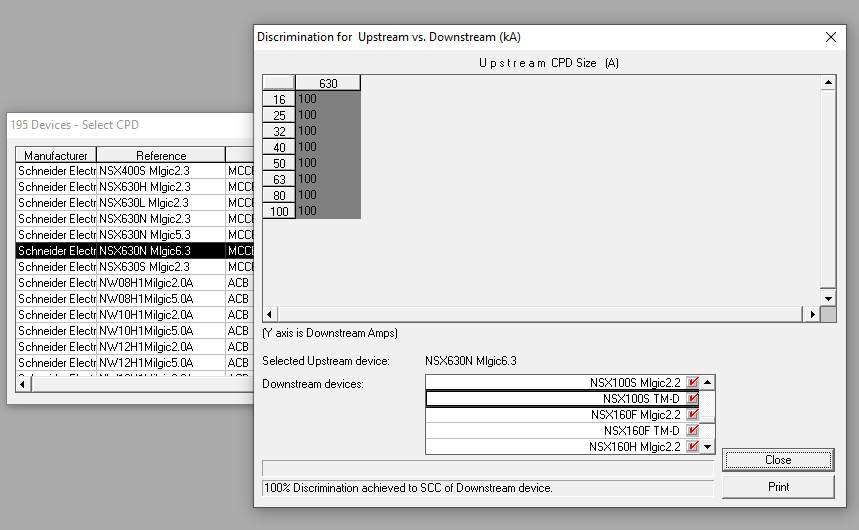
Task: Select NSX100S TM-D in downstream devices list
Action: 562,398
